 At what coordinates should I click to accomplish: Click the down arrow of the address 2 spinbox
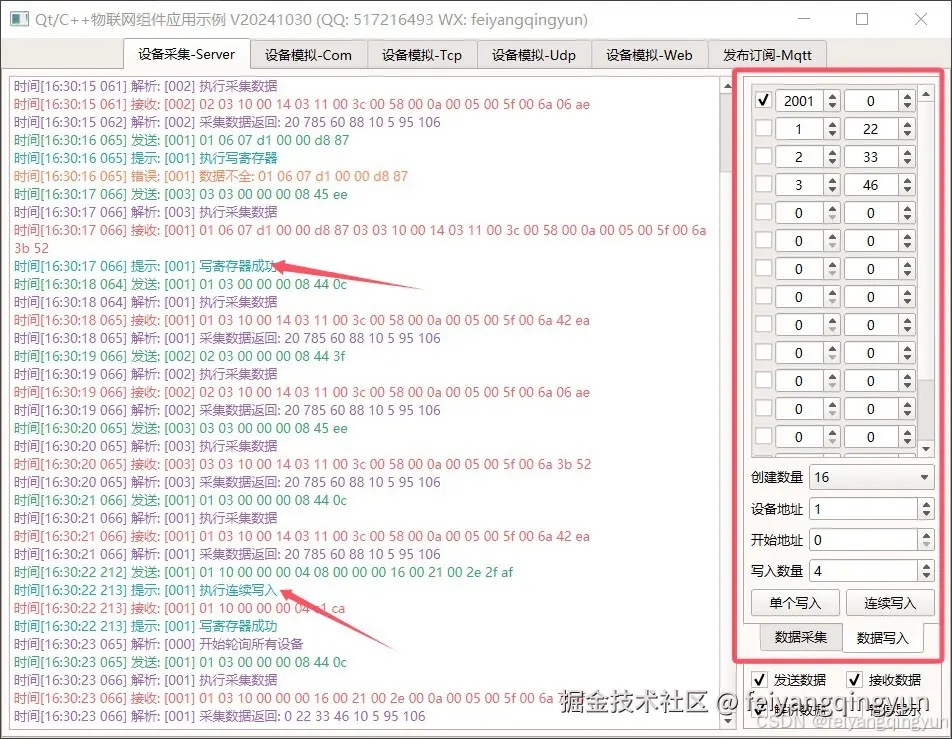pos(832,162)
